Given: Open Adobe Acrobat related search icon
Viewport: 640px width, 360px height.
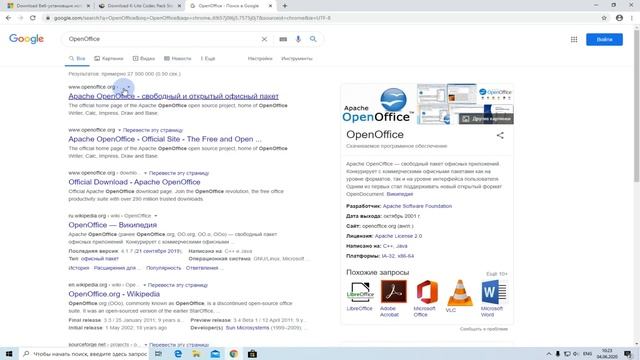Looking at the screenshot, I should (393, 291).
